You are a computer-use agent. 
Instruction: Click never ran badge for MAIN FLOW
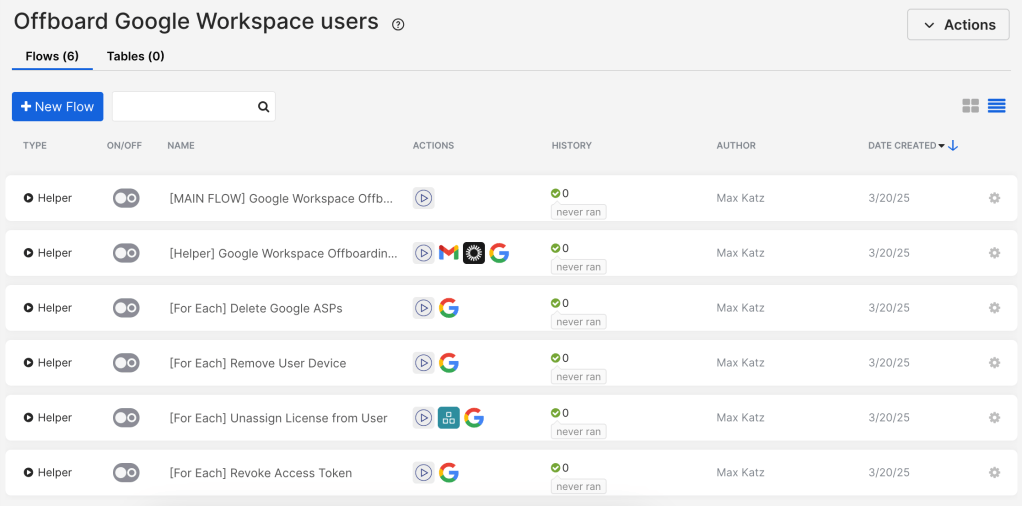tap(579, 212)
